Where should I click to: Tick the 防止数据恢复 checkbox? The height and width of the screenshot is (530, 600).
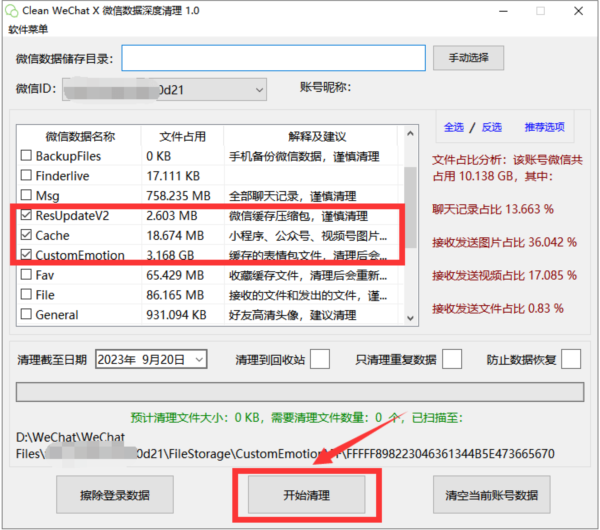tap(571, 359)
